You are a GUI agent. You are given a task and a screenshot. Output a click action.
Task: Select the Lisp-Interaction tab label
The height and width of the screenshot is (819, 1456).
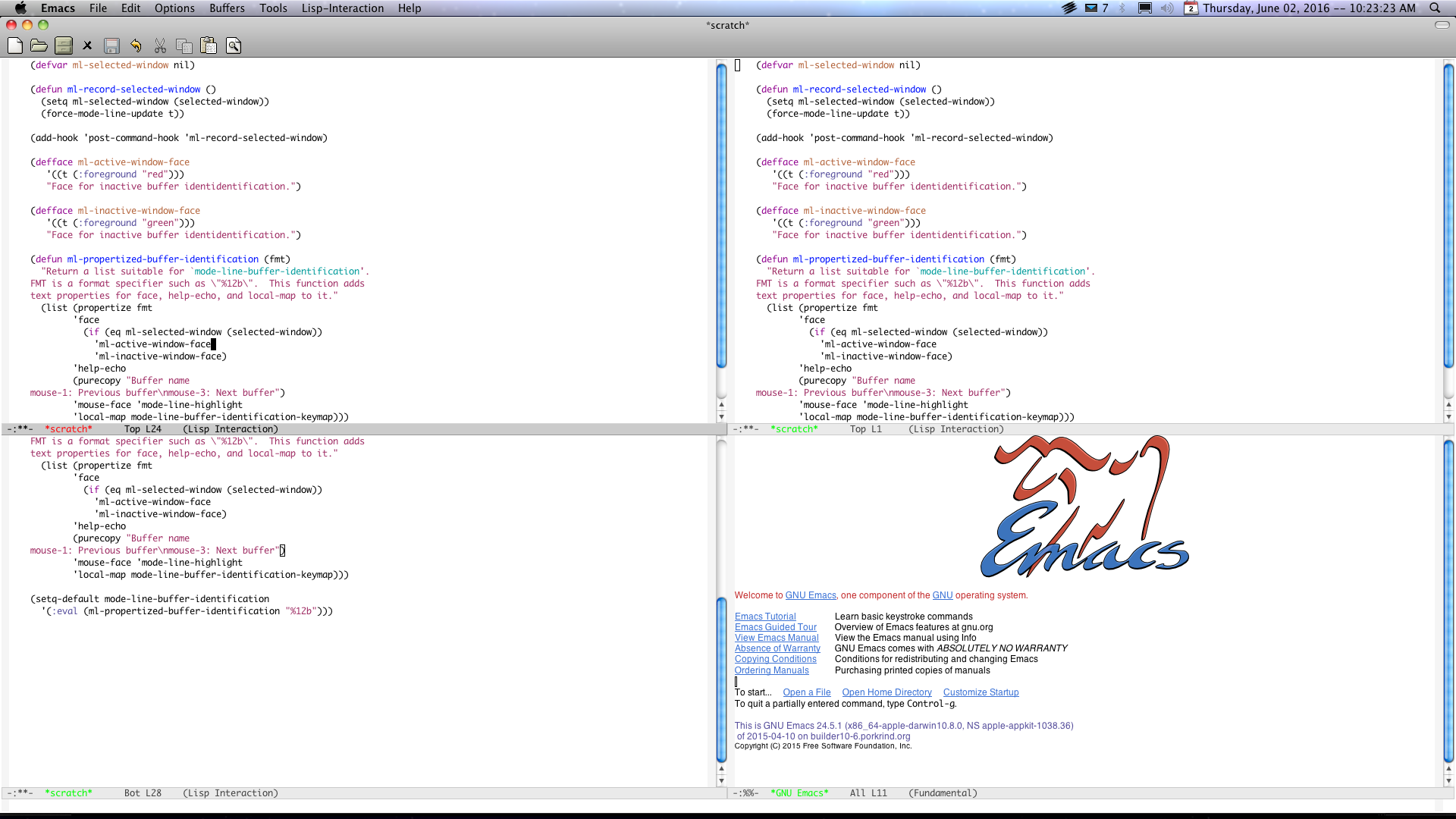343,8
